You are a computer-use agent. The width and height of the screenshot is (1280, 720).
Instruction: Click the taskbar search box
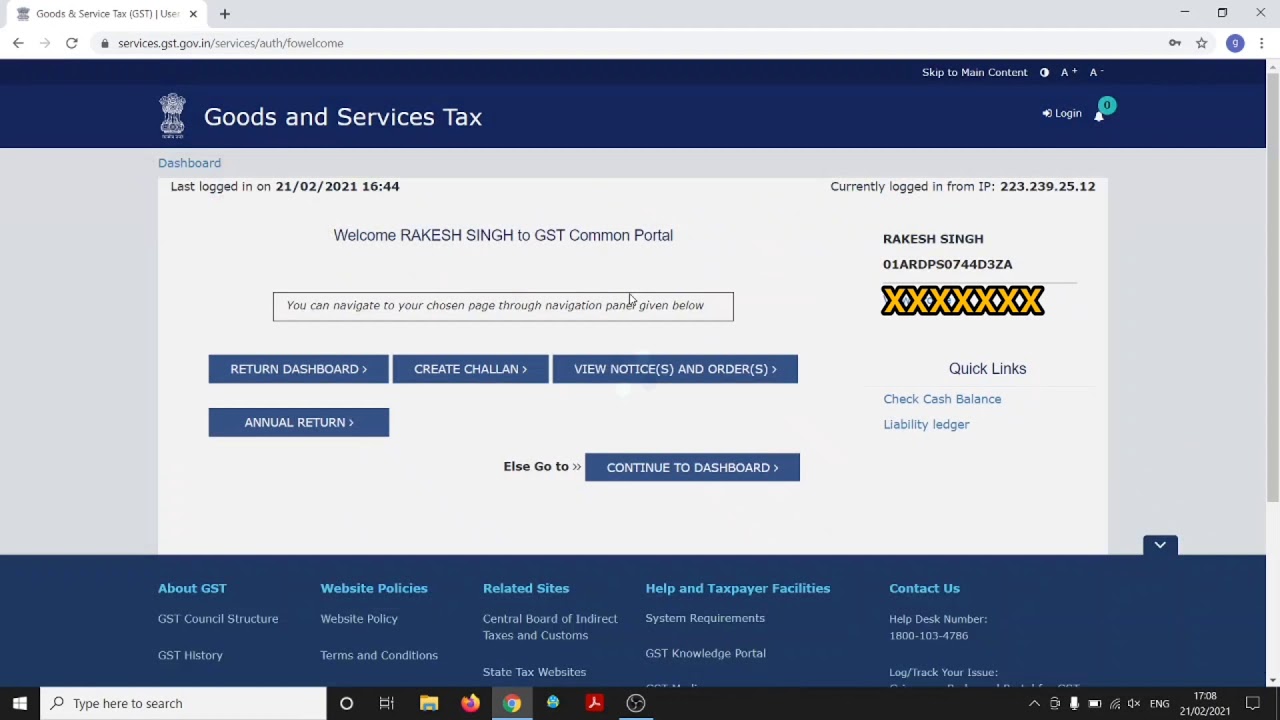pyautogui.click(x=183, y=703)
